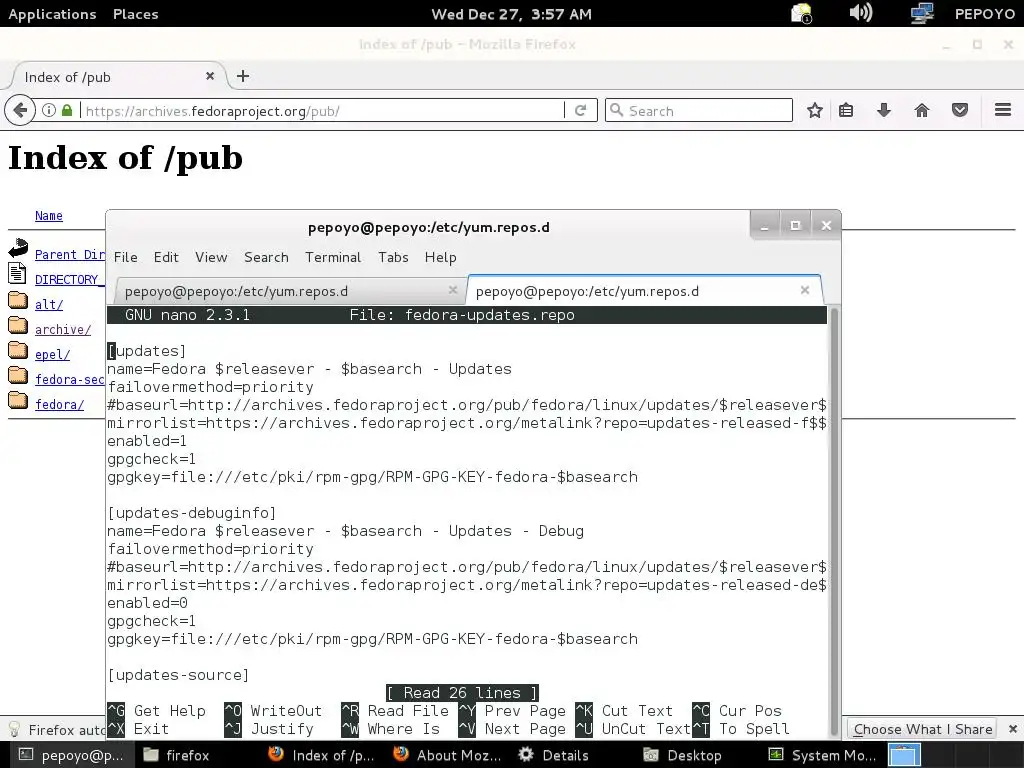
Task: Click the clock Wed Dec 27
Action: [511, 14]
